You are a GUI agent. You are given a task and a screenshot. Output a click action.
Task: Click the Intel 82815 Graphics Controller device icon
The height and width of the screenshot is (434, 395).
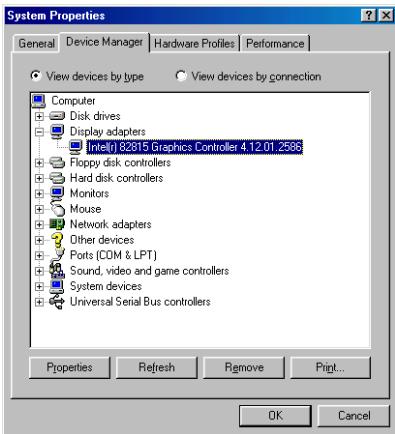pyautogui.click(x=76, y=147)
